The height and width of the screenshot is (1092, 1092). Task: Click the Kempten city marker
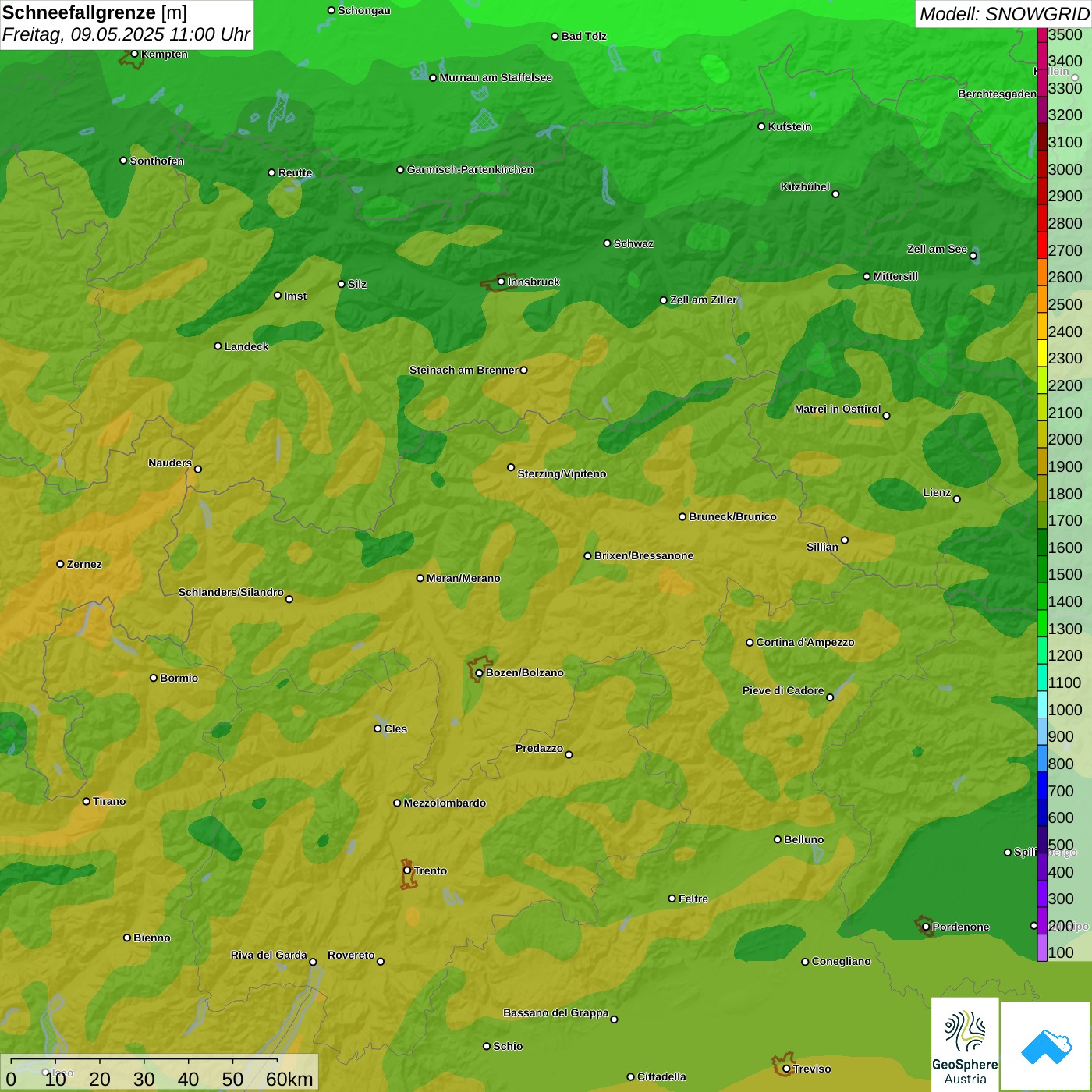click(x=135, y=54)
